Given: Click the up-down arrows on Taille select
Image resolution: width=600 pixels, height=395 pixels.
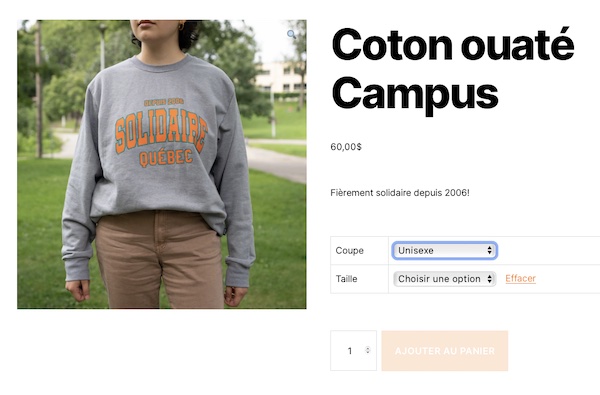Looking at the screenshot, I should point(489,279).
